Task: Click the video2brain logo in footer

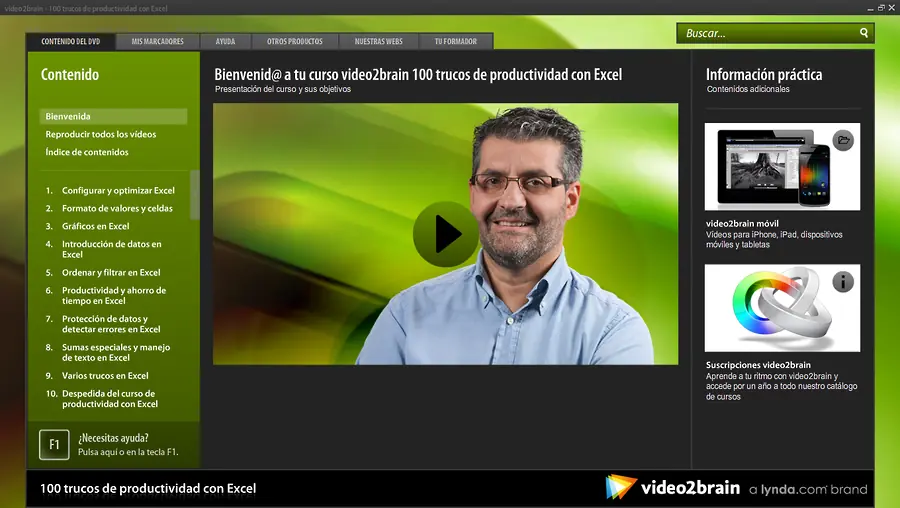Action: point(673,487)
